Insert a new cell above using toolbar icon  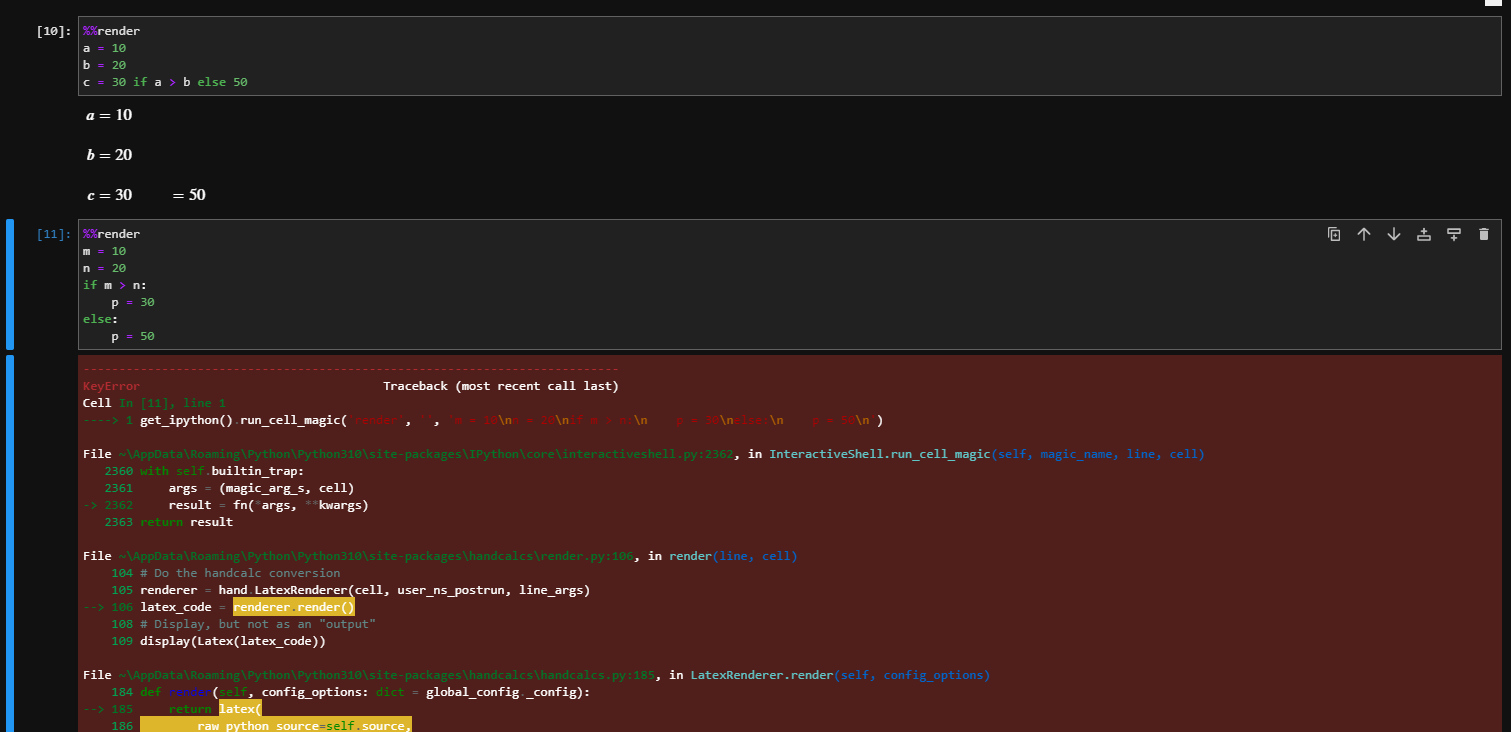click(1424, 233)
